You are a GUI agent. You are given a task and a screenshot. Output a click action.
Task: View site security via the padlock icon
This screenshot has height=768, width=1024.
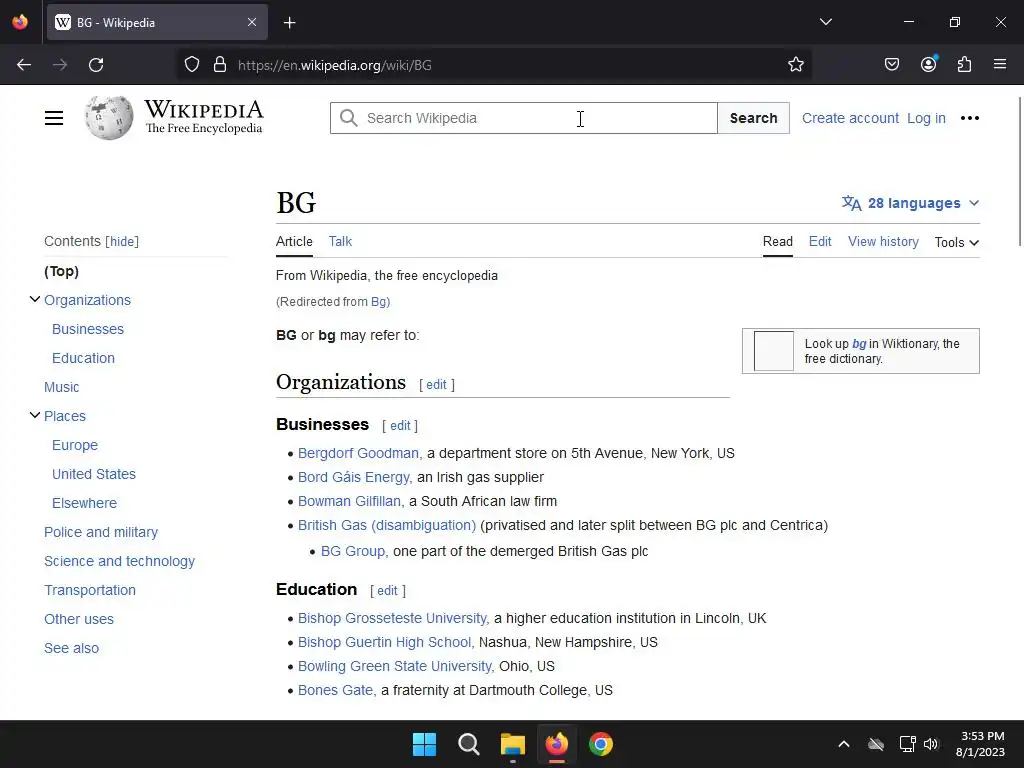[x=220, y=65]
